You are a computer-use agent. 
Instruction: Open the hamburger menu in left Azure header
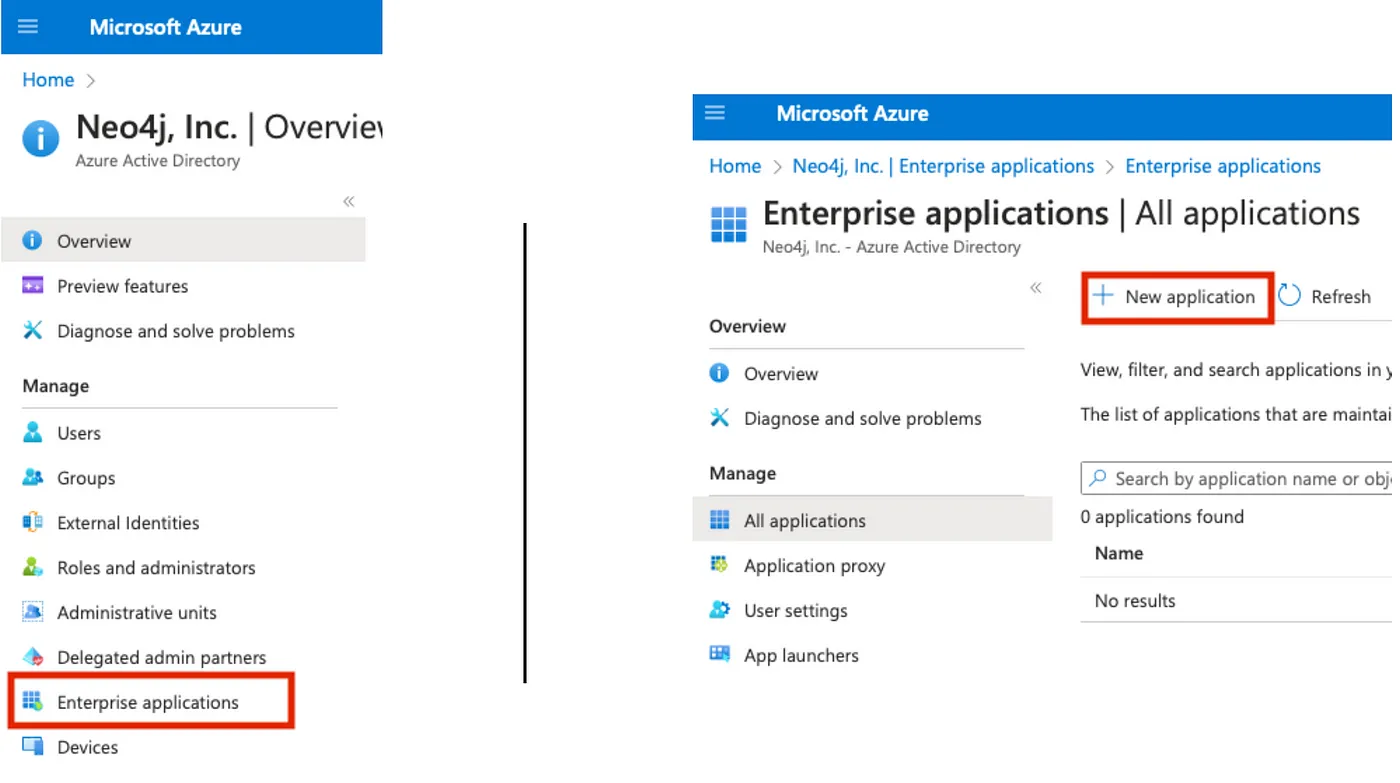[x=28, y=27]
